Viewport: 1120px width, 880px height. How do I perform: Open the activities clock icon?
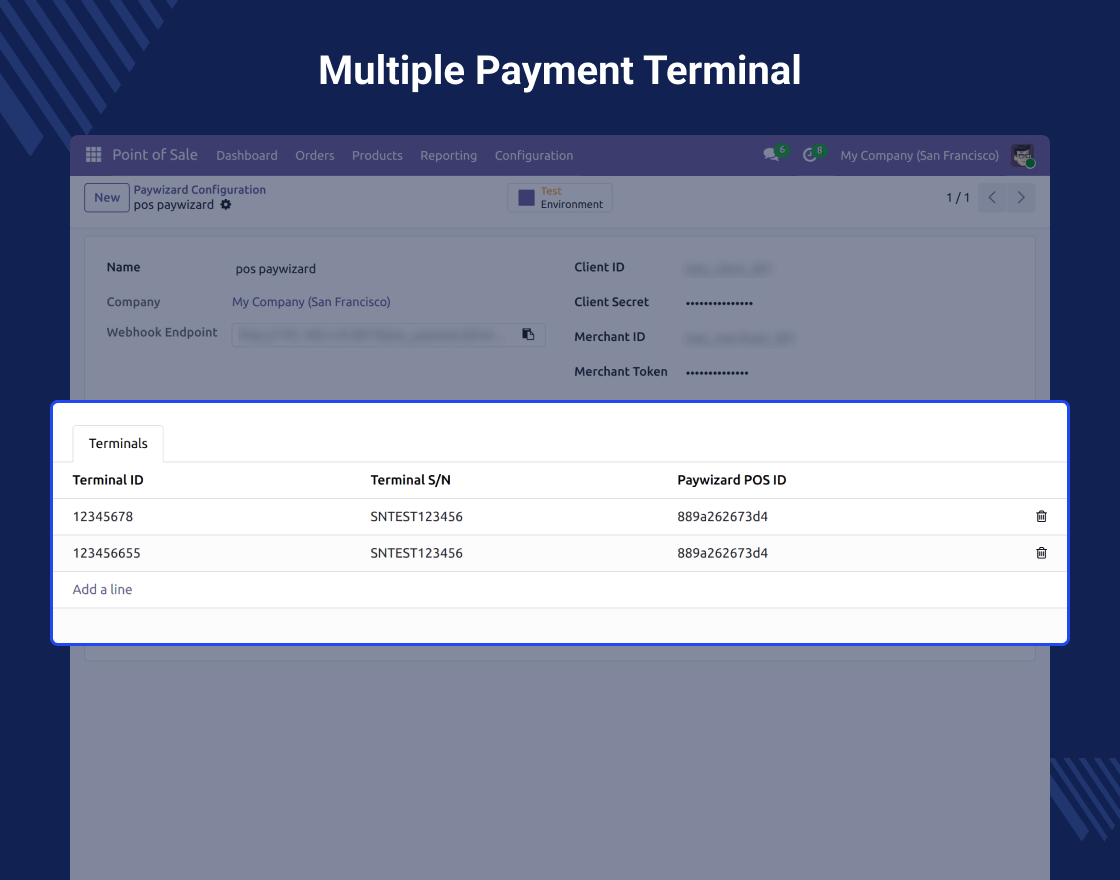tap(809, 155)
